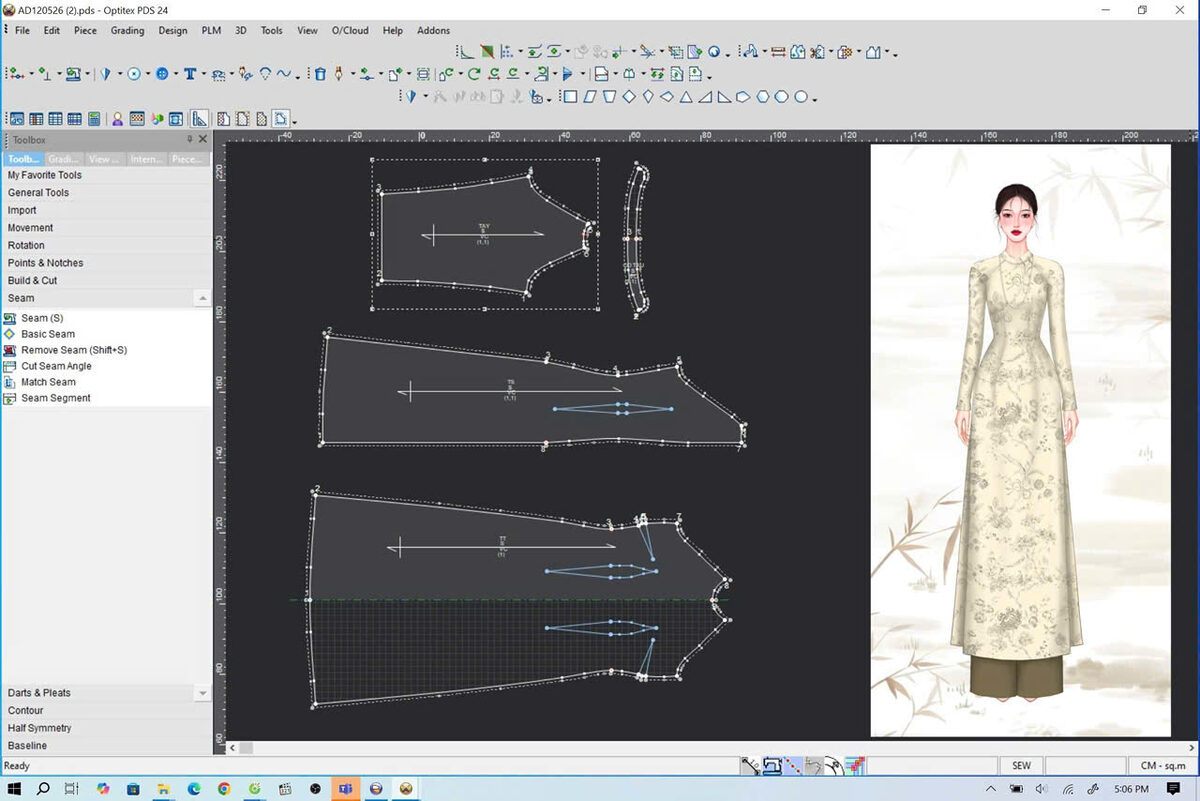This screenshot has height=801, width=1200.
Task: Choose the wavy curve line tool
Action: [283, 74]
